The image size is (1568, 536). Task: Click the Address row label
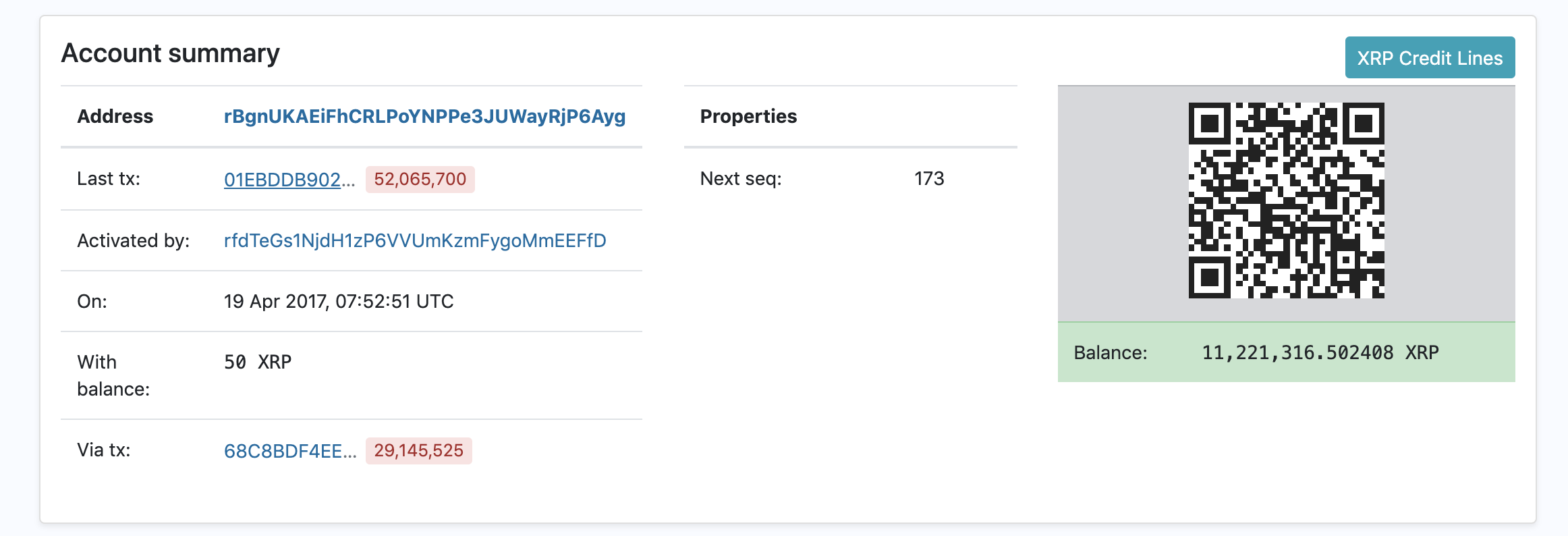point(115,116)
